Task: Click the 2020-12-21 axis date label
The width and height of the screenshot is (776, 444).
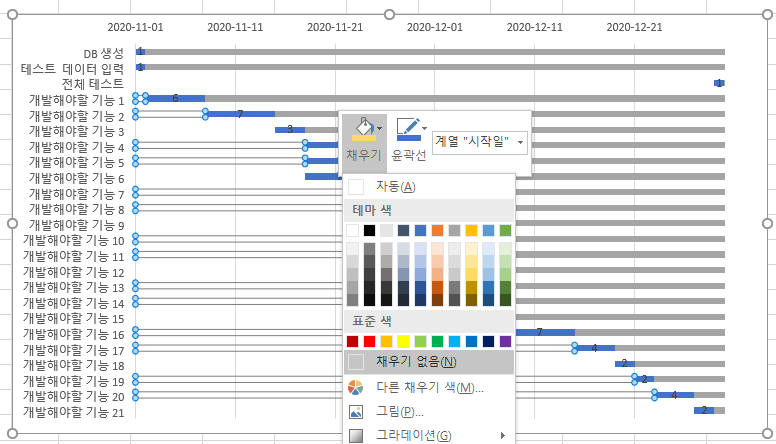Action: (634, 27)
